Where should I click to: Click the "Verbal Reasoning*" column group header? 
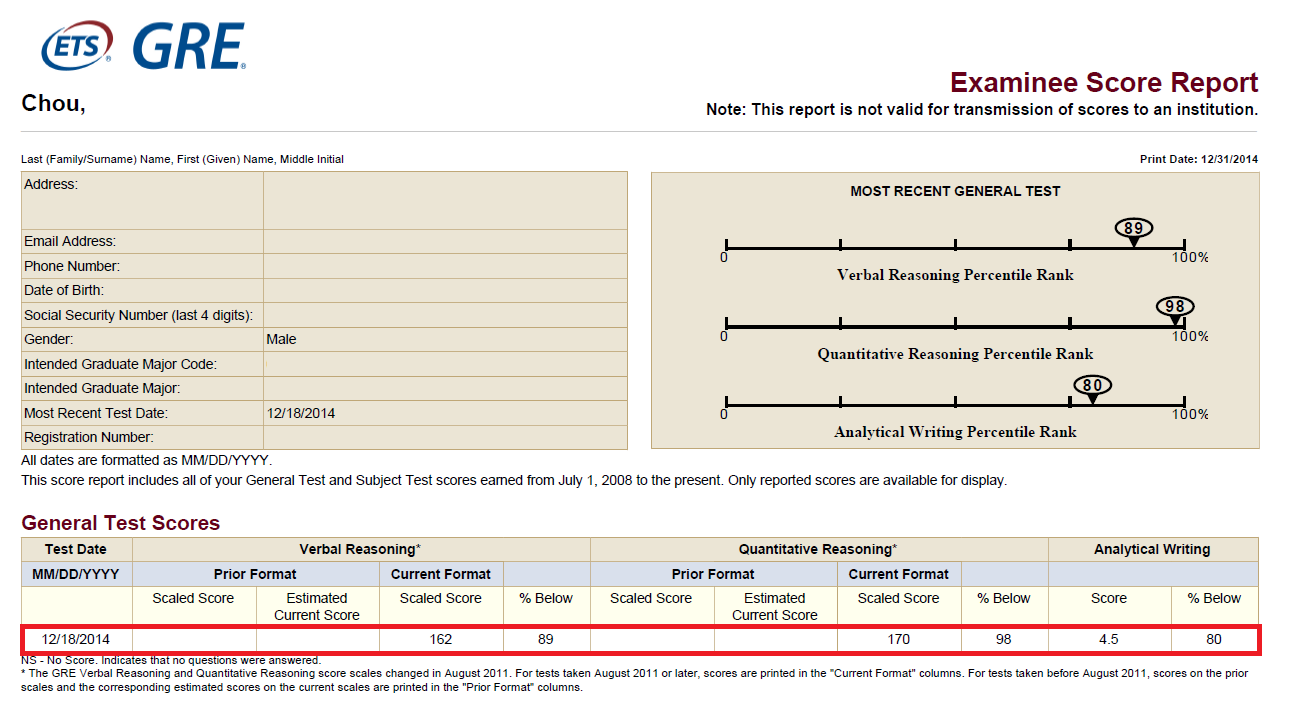click(360, 549)
